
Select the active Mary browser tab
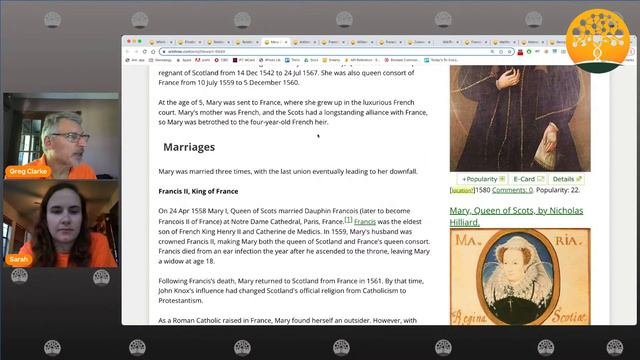click(x=275, y=42)
